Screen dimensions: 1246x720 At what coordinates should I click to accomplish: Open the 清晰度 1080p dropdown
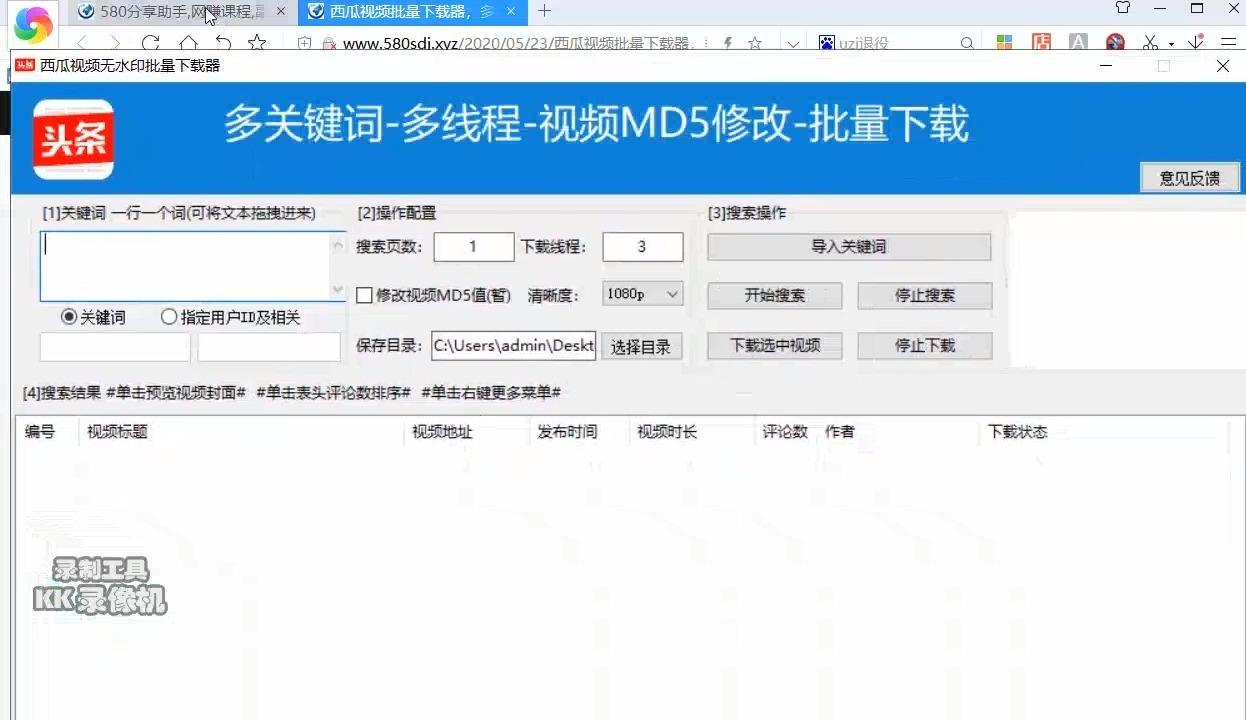[x=643, y=294]
